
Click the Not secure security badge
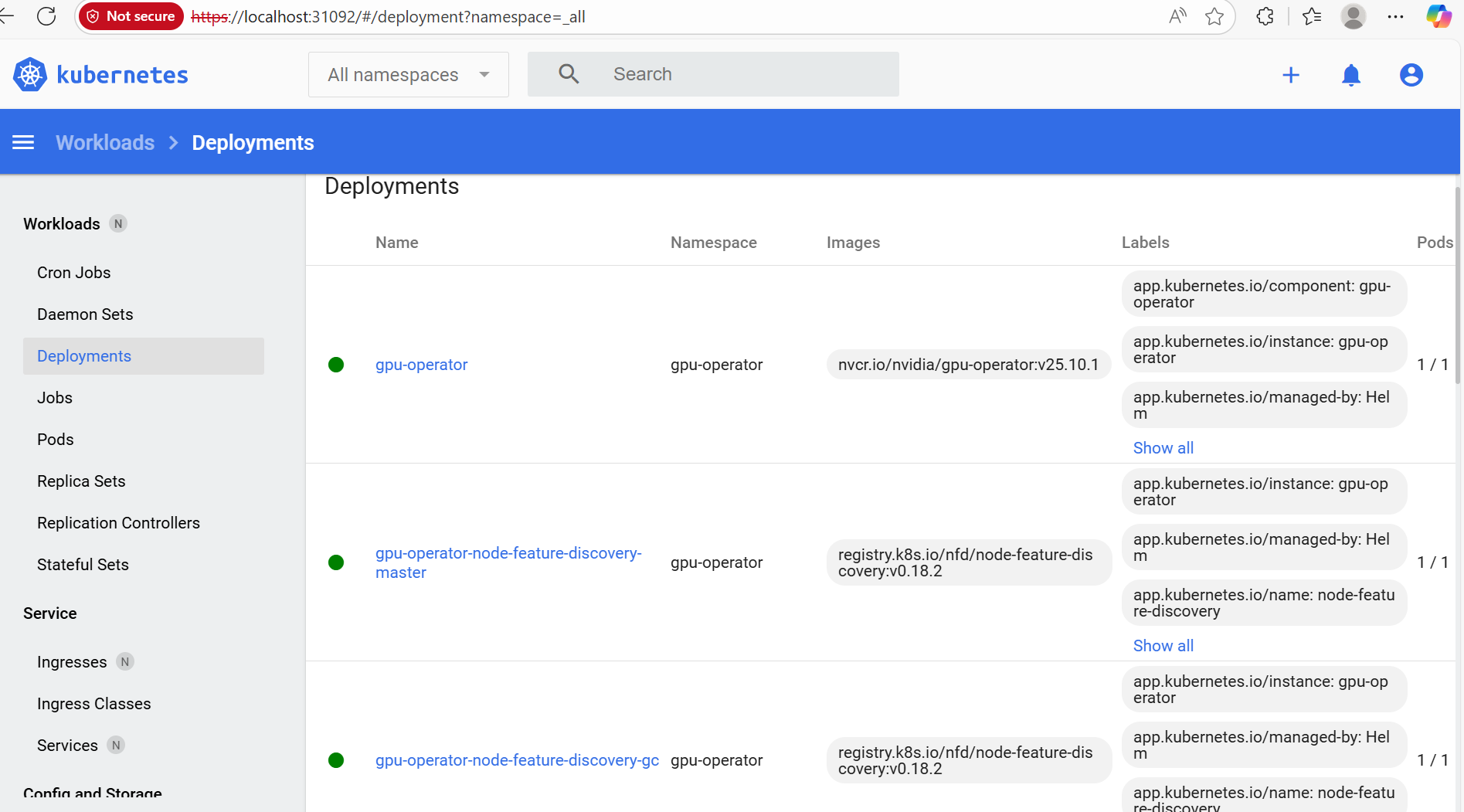tap(130, 15)
